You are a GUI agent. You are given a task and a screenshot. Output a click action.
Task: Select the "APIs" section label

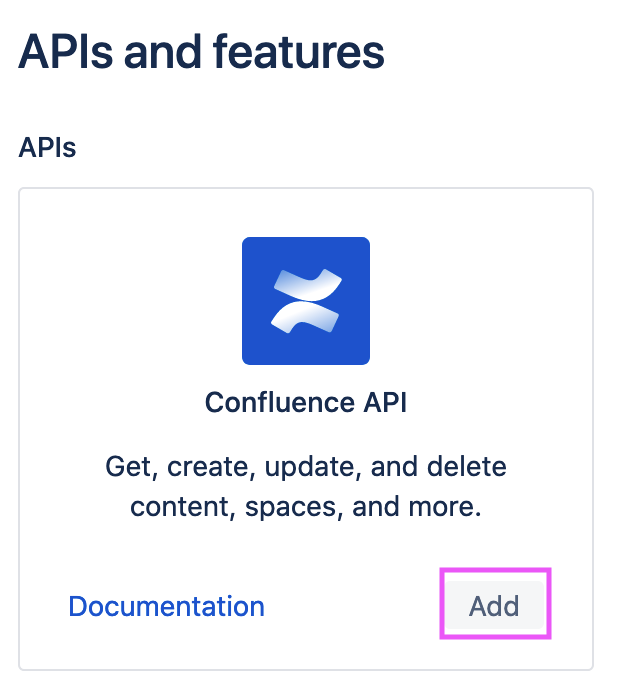48,148
